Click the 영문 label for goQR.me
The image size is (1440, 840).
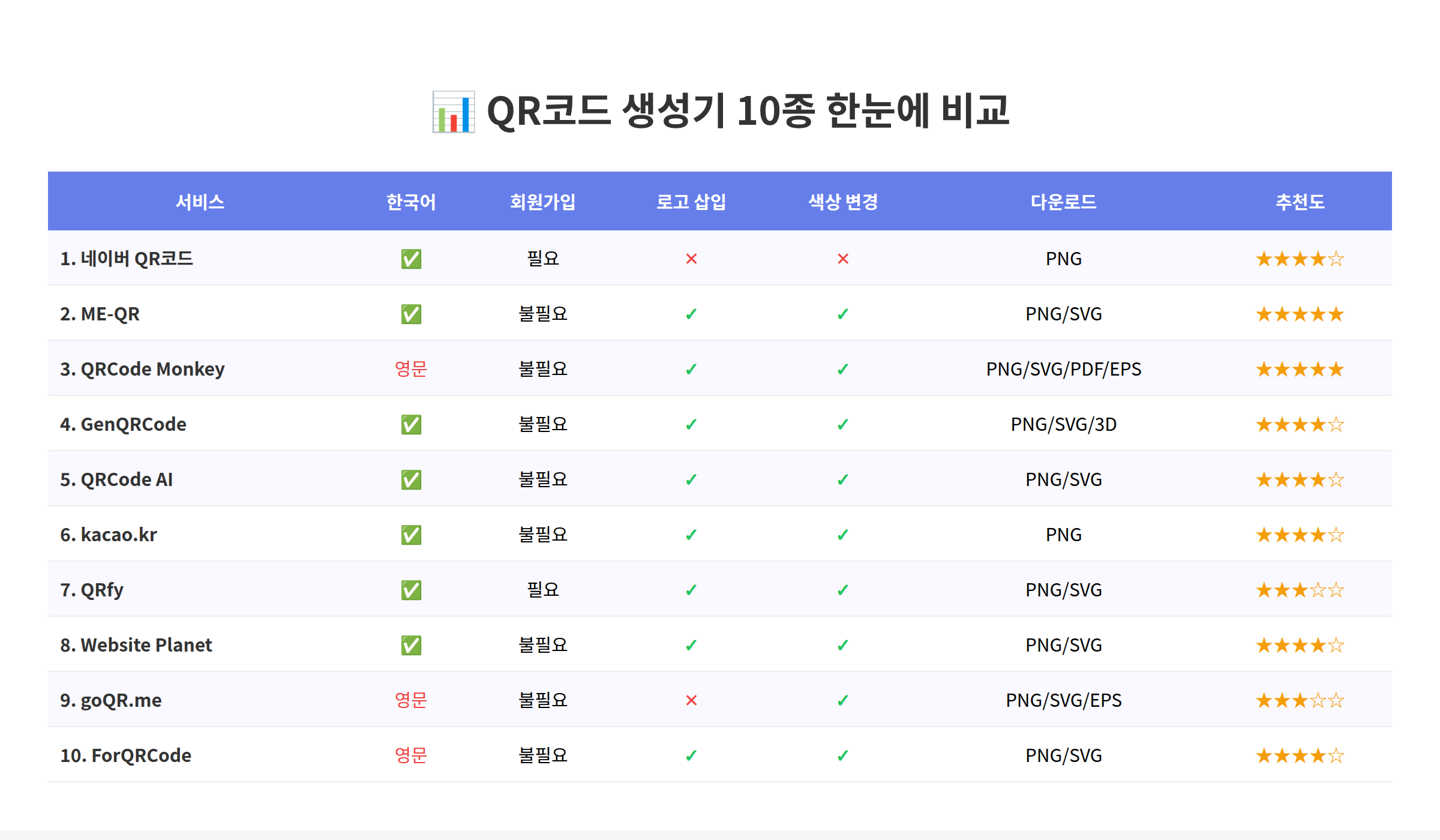coord(411,700)
